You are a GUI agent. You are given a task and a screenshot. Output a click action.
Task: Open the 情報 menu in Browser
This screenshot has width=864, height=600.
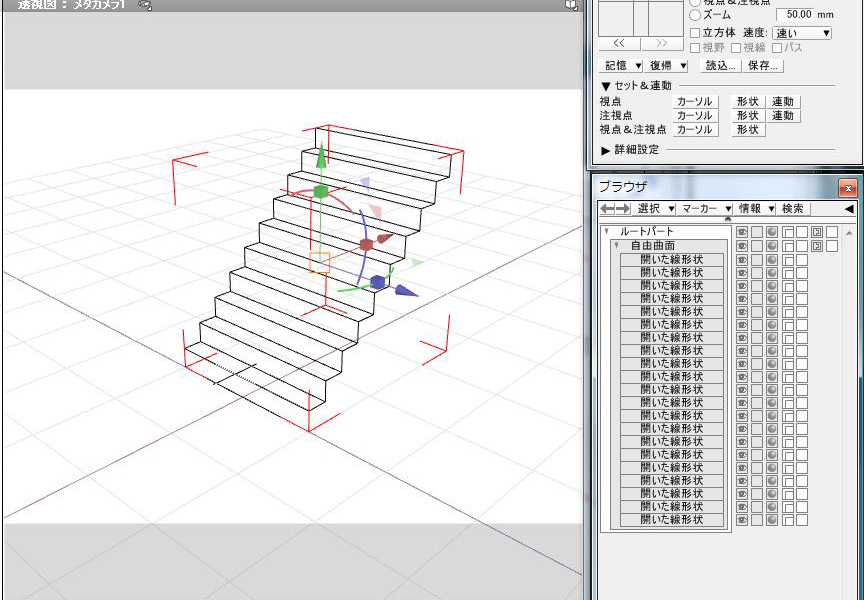coord(755,208)
